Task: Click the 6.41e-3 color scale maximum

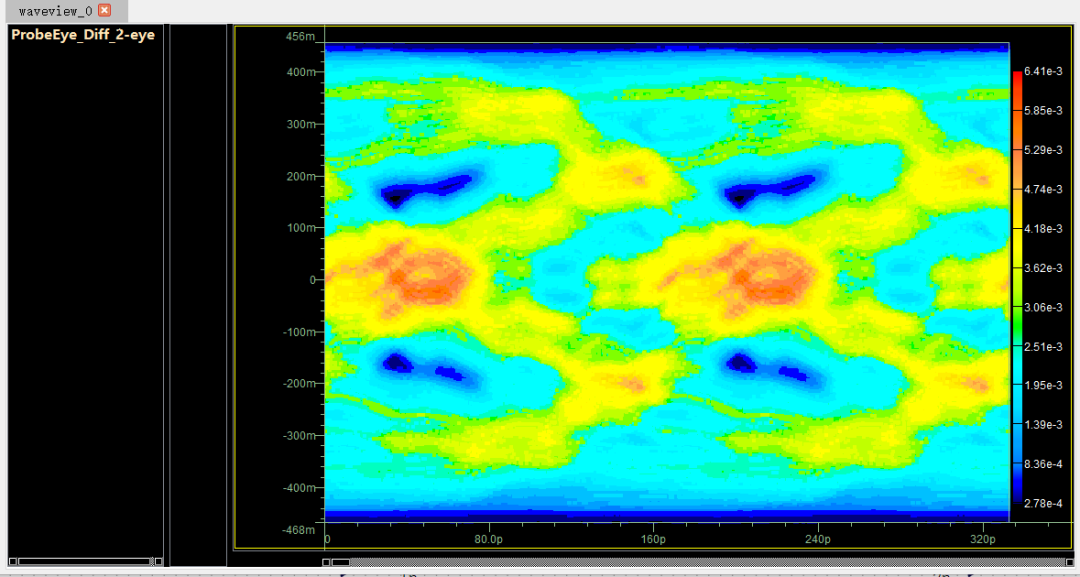Action: (1044, 72)
